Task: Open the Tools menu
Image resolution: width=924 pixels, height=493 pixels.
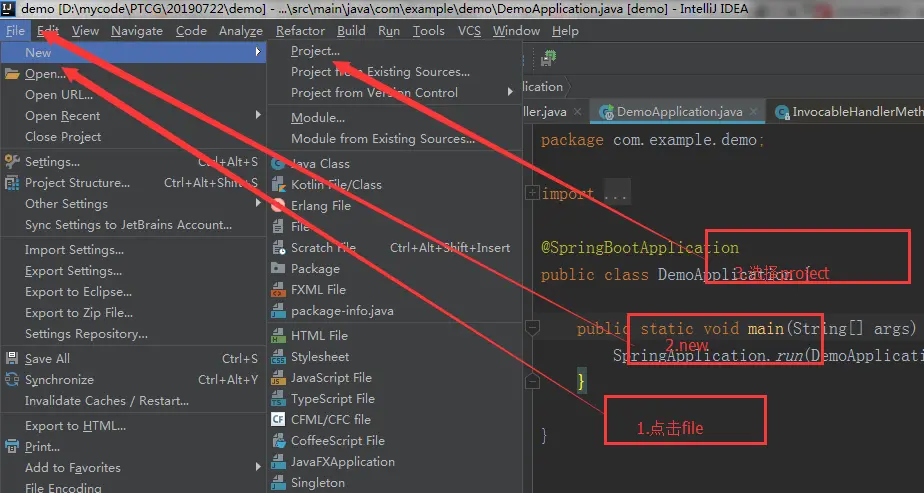Action: tap(428, 31)
